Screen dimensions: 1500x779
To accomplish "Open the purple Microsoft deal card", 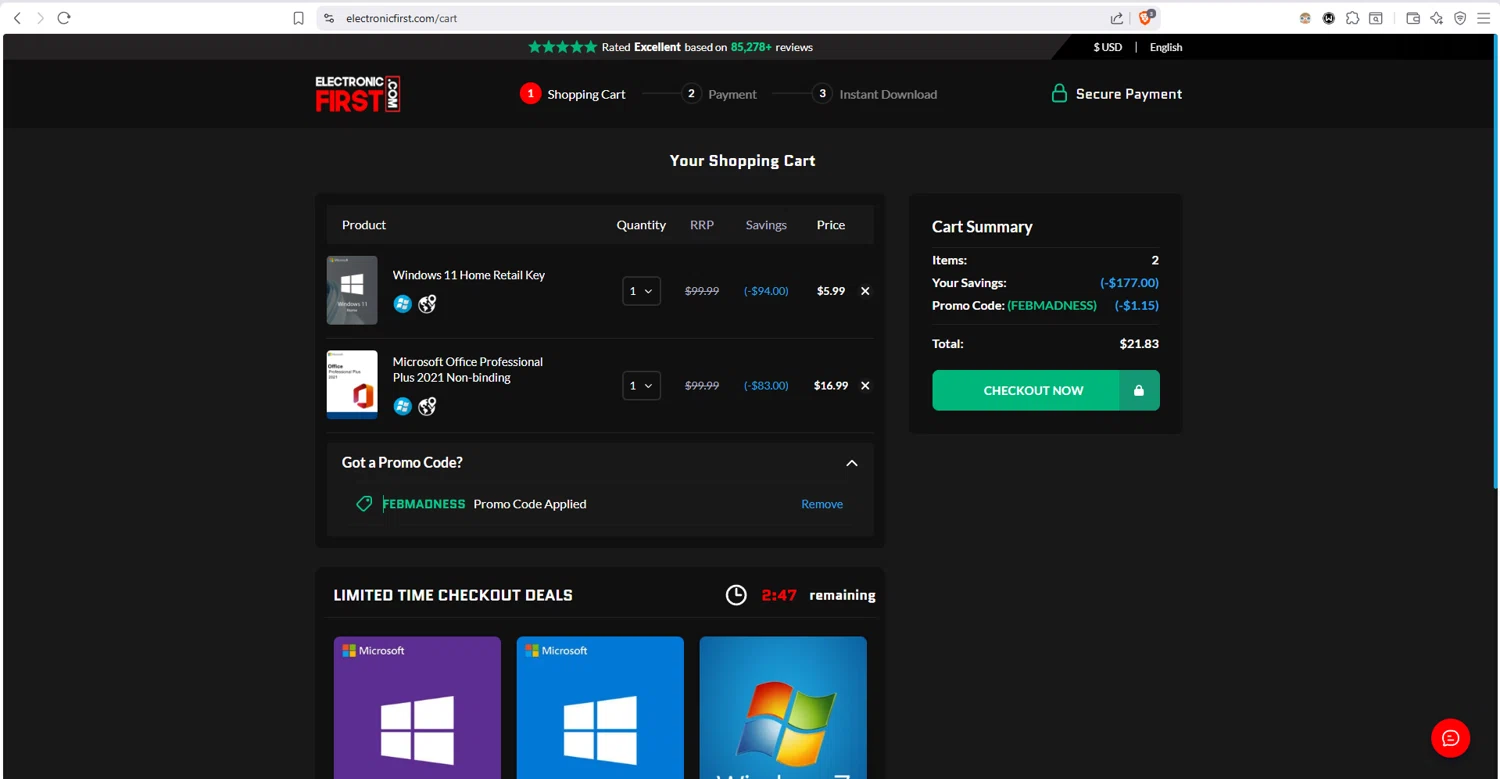I will click(x=417, y=708).
